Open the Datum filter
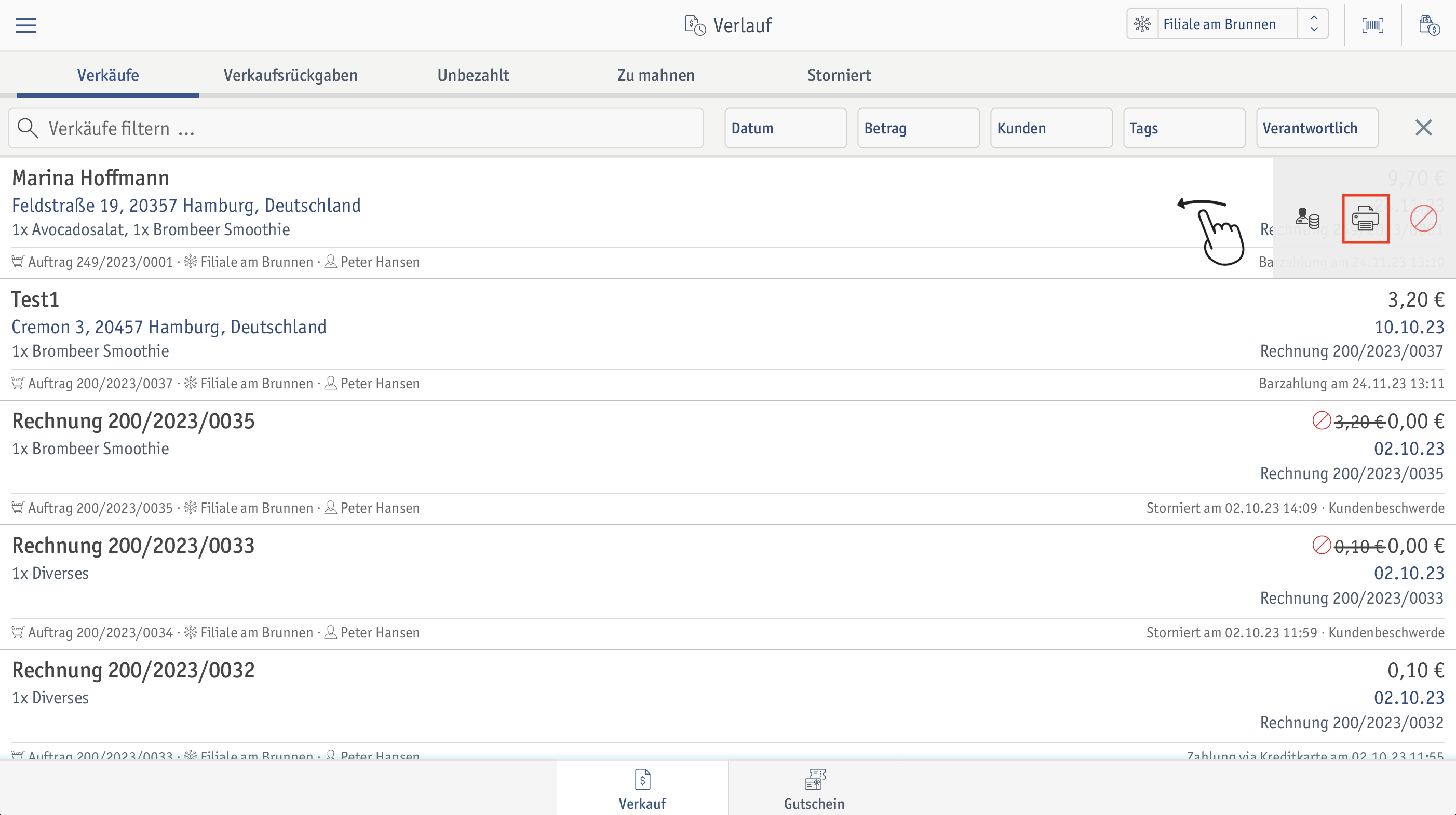Viewport: 1456px width, 815px height. [x=785, y=128]
